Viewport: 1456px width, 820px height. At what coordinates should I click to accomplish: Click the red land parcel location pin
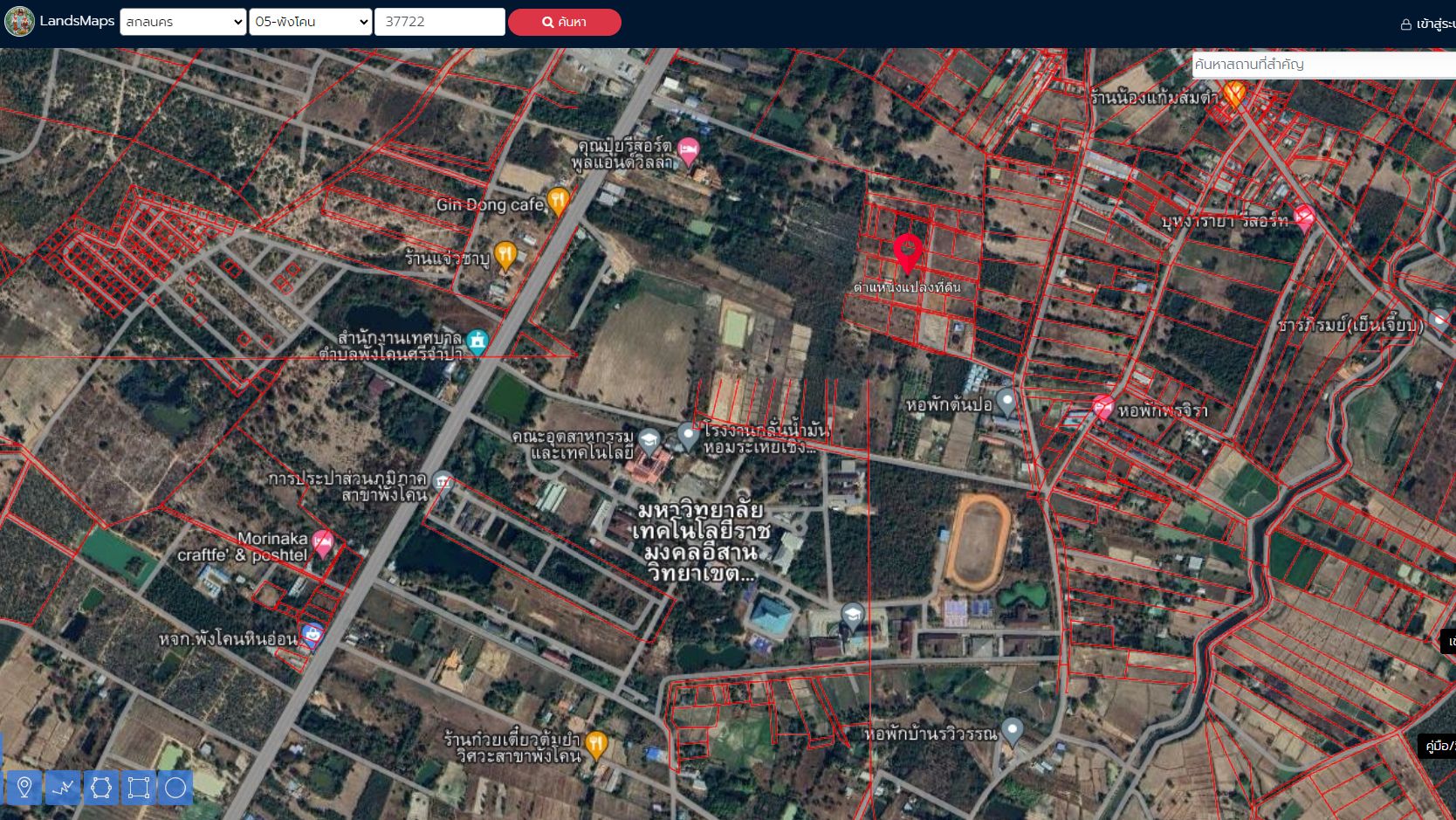coord(908,253)
